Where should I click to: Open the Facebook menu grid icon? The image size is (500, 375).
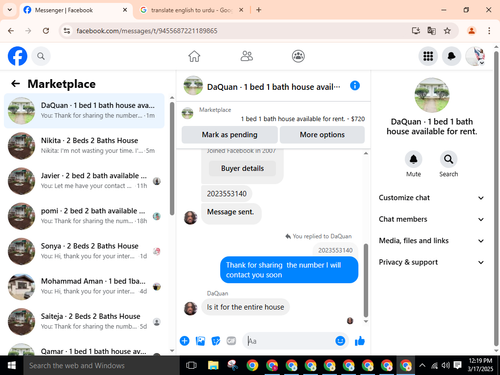coord(428,56)
